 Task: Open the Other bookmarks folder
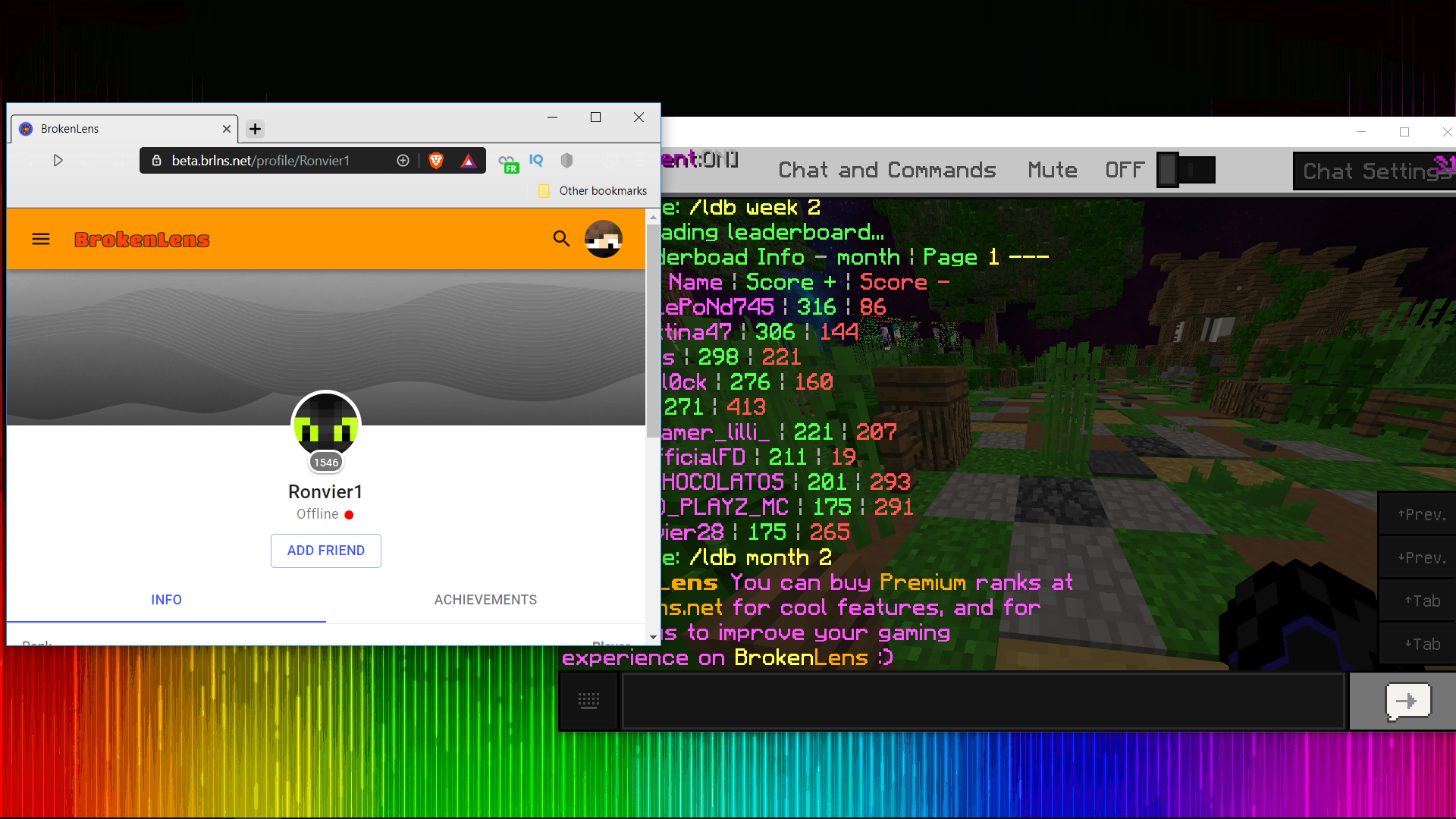[x=593, y=191]
